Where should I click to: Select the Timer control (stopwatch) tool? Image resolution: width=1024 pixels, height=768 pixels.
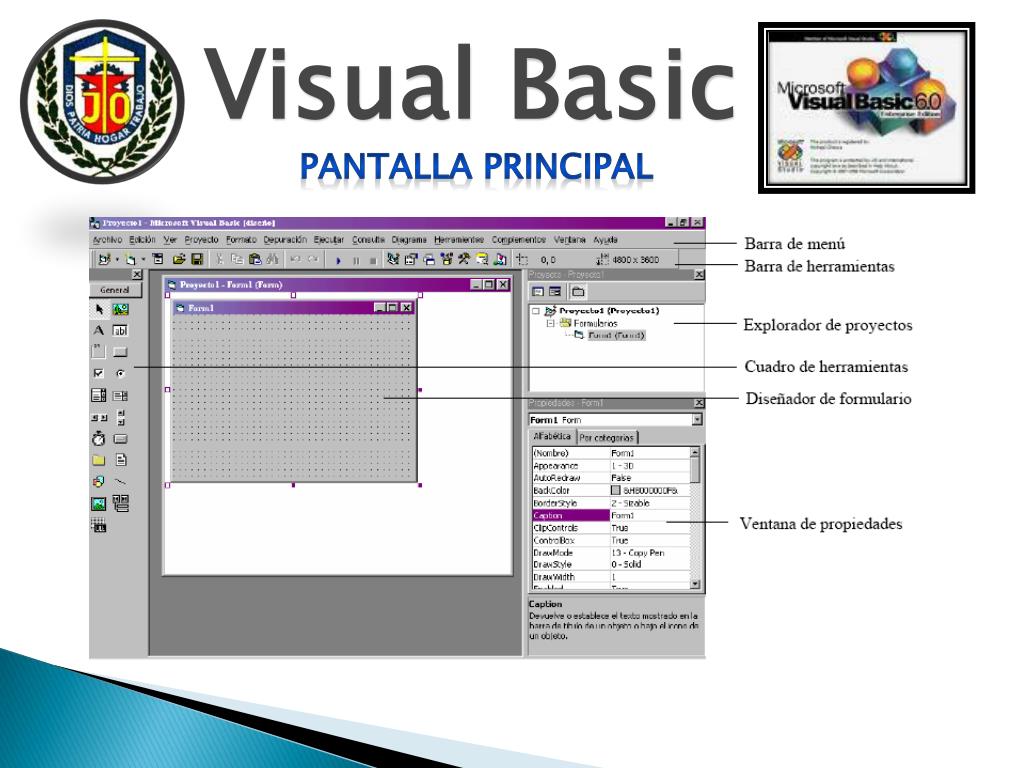99,438
